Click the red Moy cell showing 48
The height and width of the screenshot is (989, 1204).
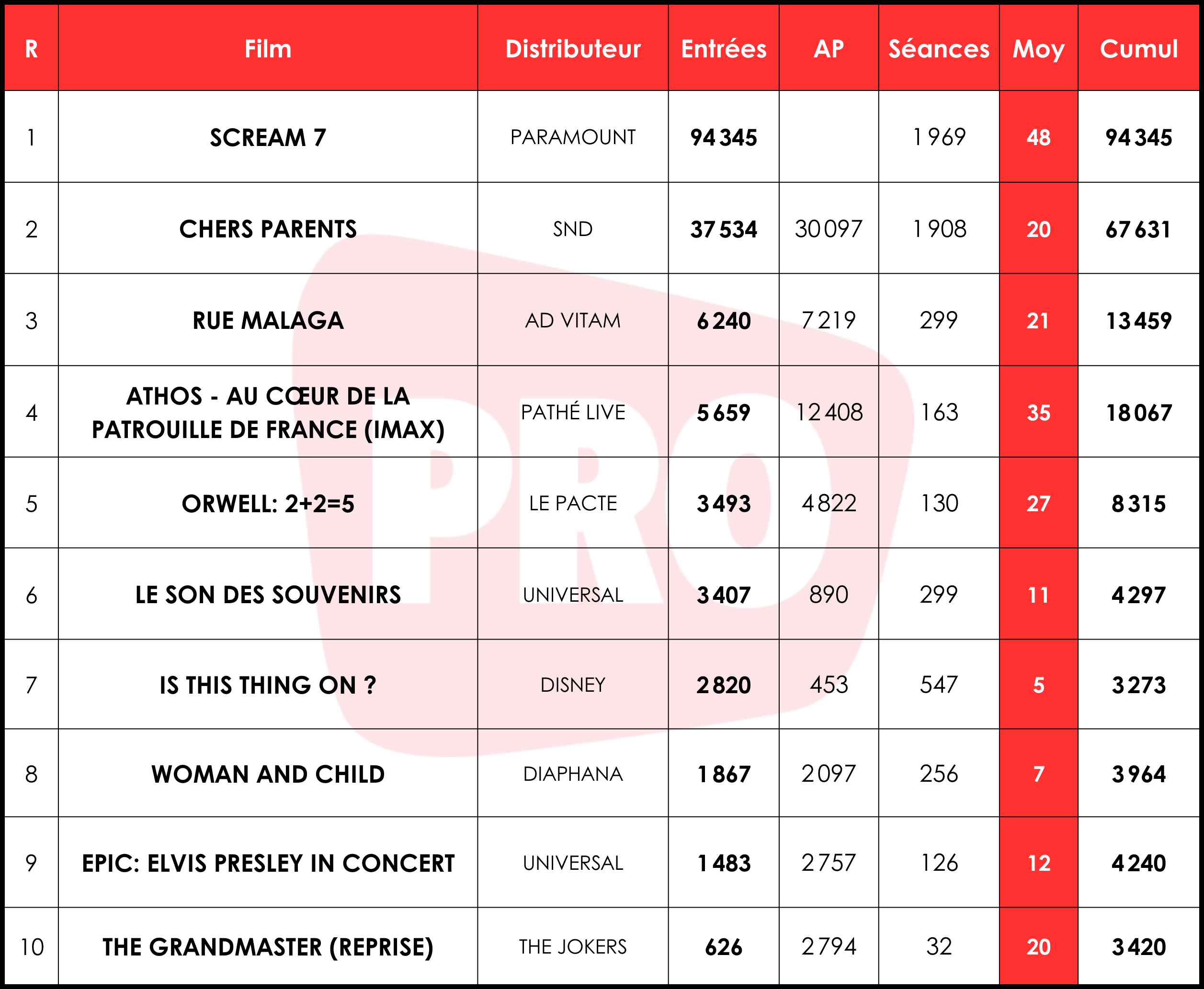[1038, 138]
